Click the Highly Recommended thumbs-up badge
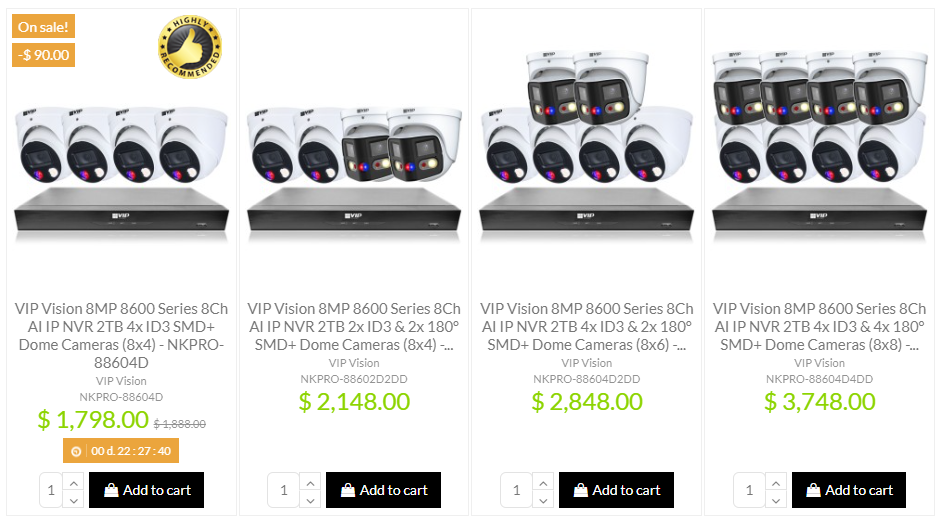This screenshot has width=943, height=525. point(190,47)
